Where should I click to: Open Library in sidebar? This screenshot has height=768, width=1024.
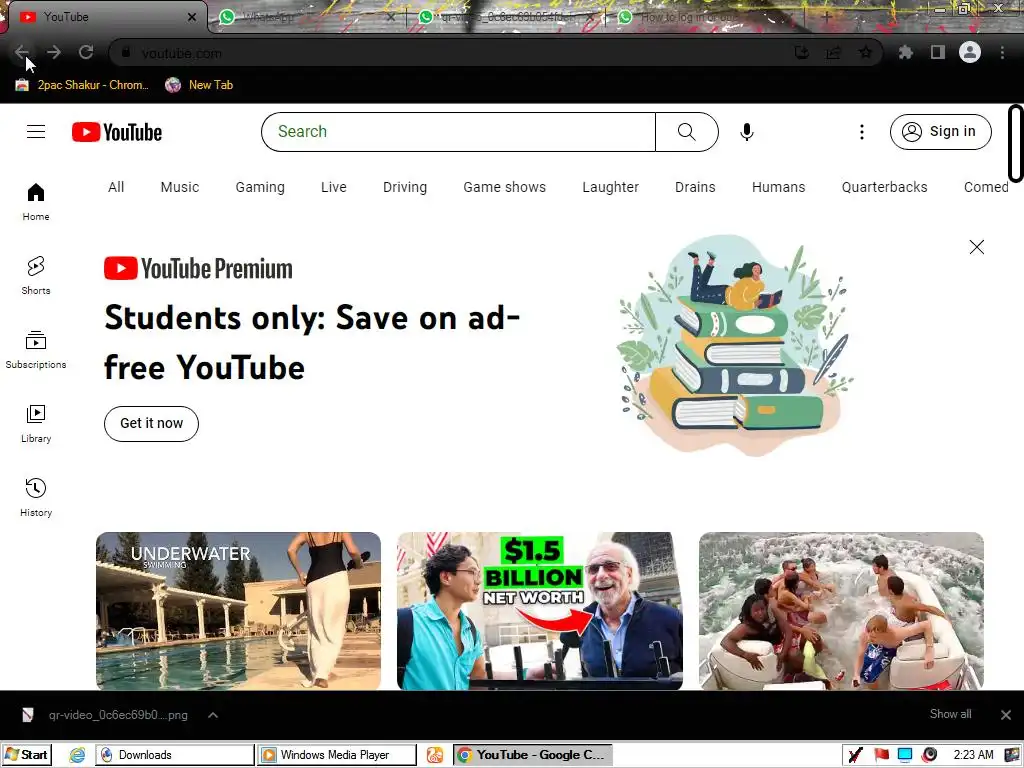[36, 423]
